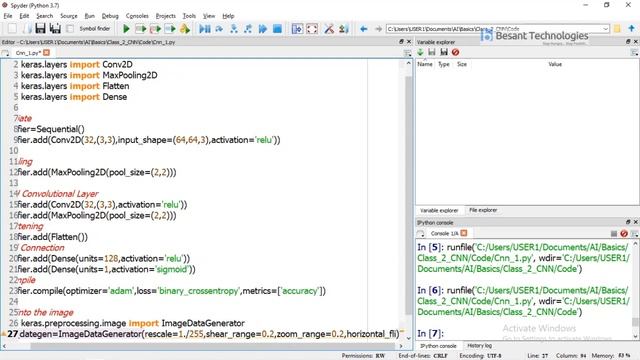This screenshot has height=360, width=640.
Task: Click the debugger Step return icon
Action: 248,29
